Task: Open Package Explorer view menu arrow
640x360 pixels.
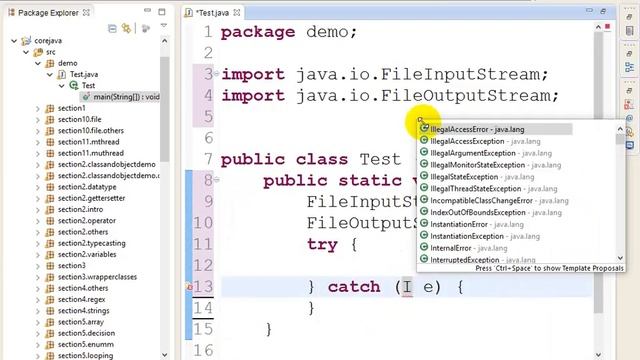Action: (x=164, y=26)
